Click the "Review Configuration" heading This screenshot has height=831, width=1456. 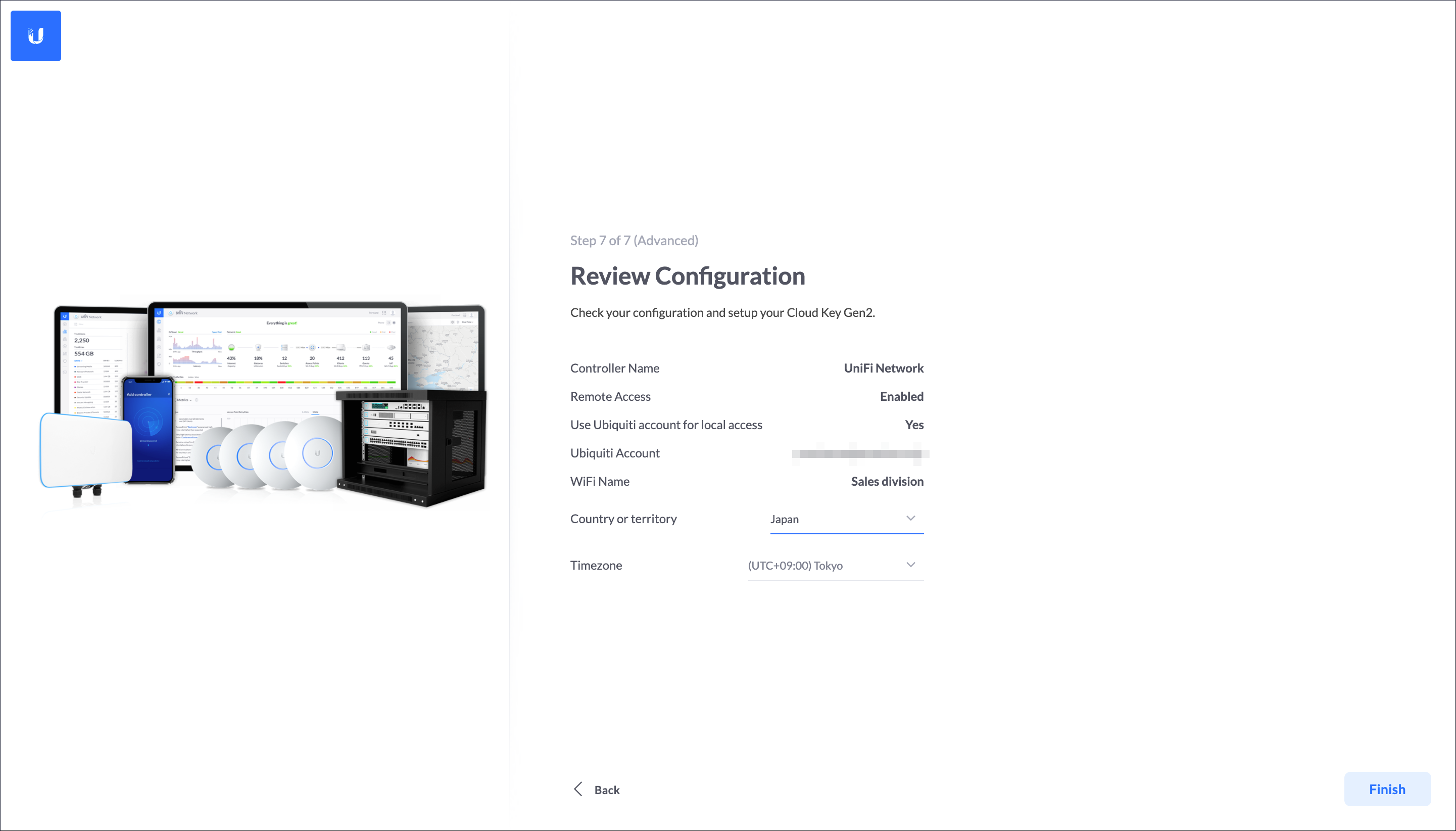click(x=688, y=275)
